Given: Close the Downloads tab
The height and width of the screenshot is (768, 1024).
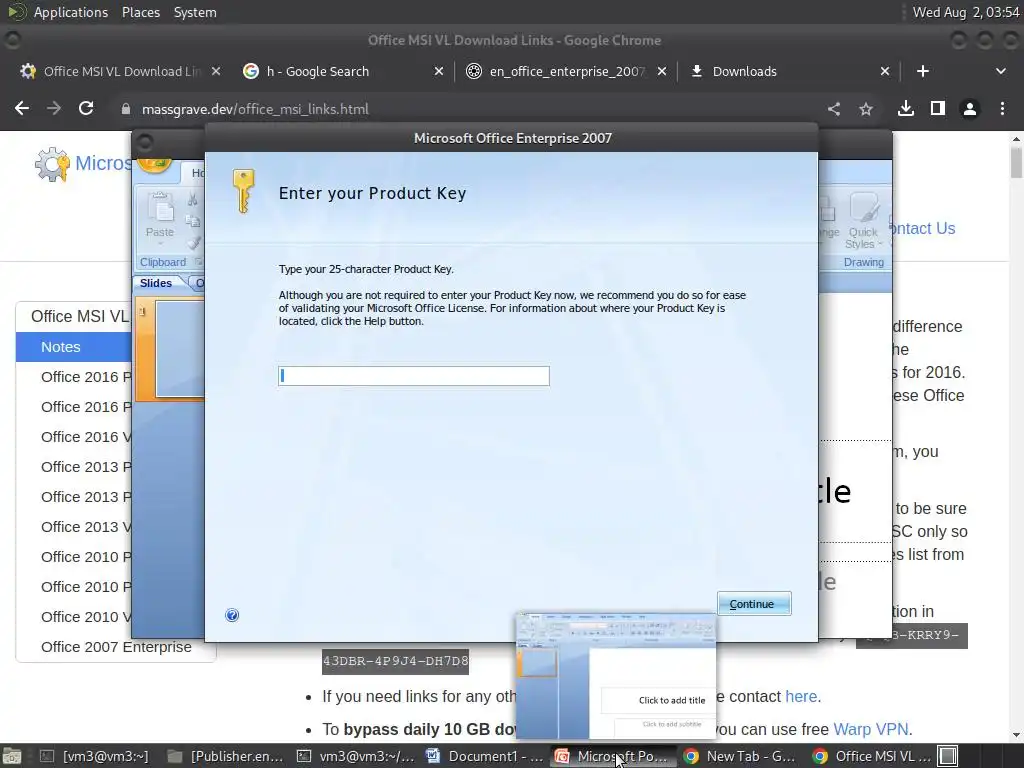Looking at the screenshot, I should point(885,71).
